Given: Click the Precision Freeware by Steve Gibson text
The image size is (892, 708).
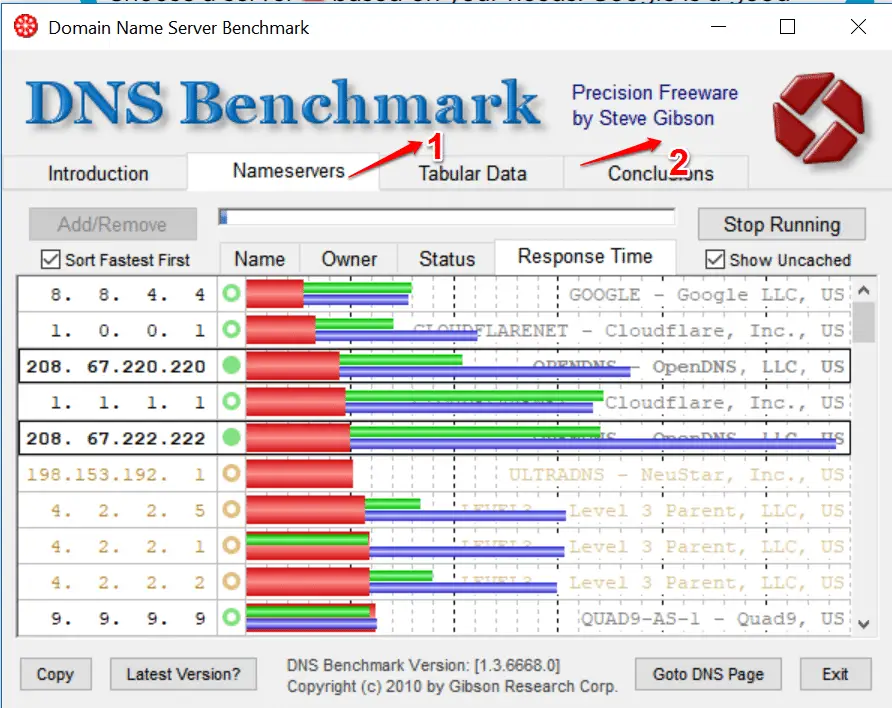Looking at the screenshot, I should (x=655, y=105).
